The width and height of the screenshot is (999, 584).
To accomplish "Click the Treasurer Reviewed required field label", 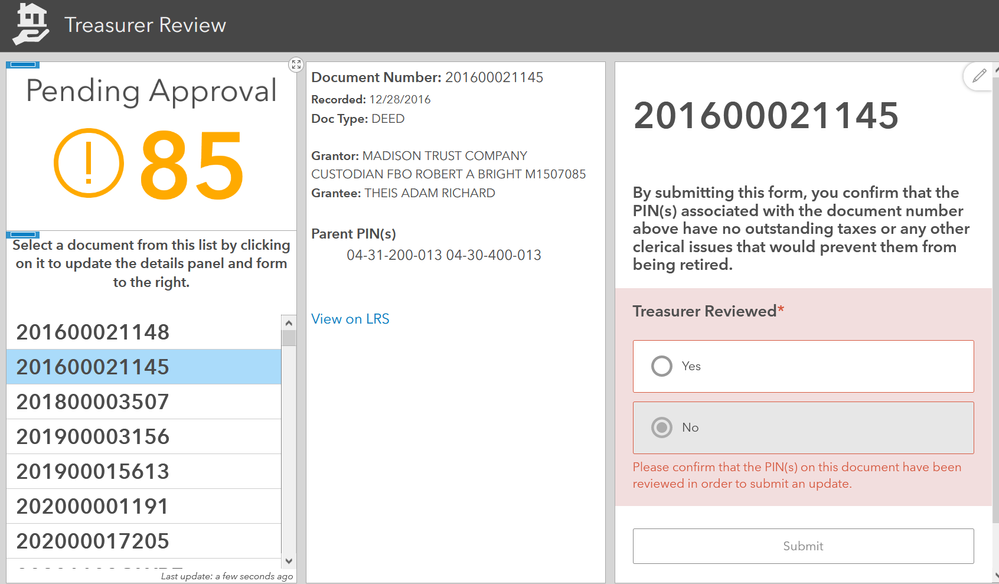I will (708, 311).
